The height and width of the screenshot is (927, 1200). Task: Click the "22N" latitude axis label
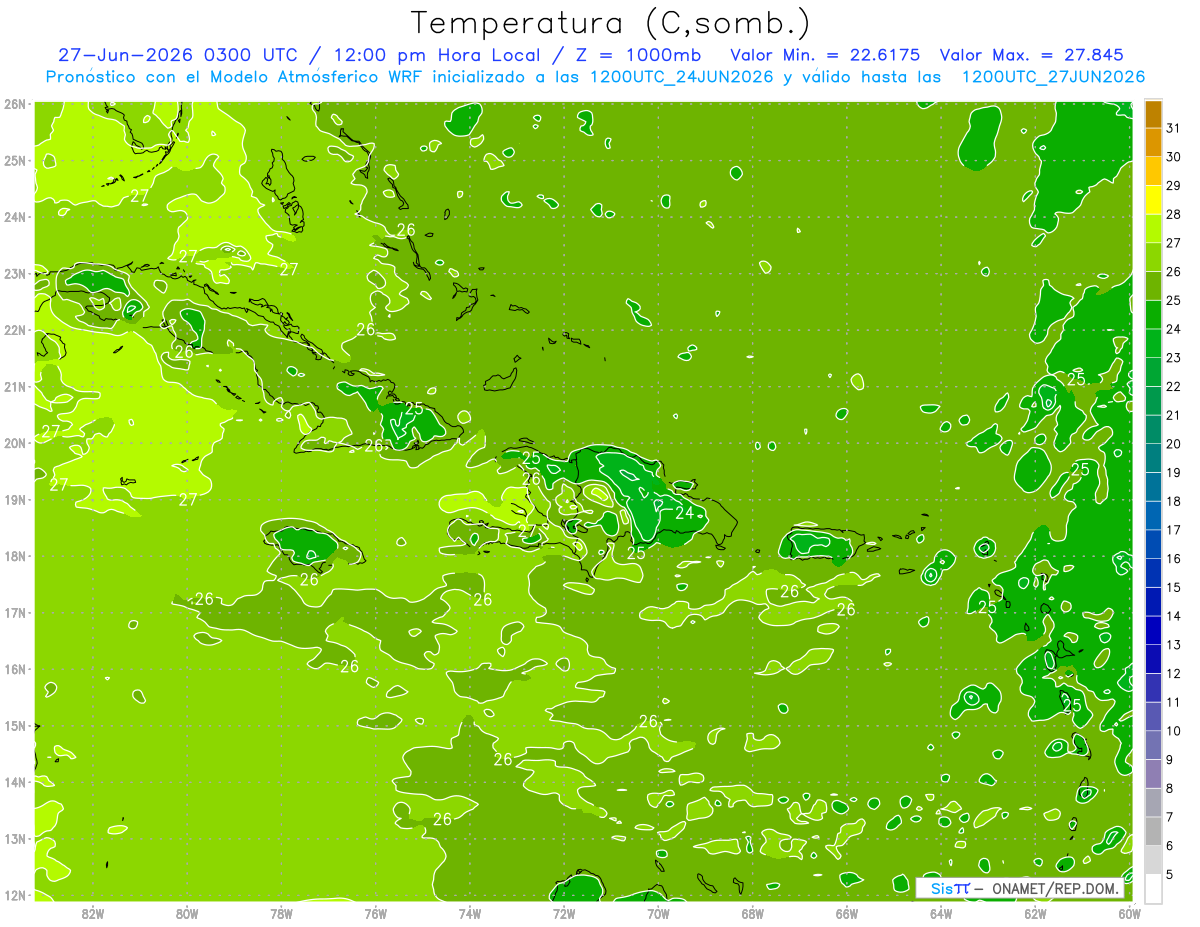tap(14, 330)
